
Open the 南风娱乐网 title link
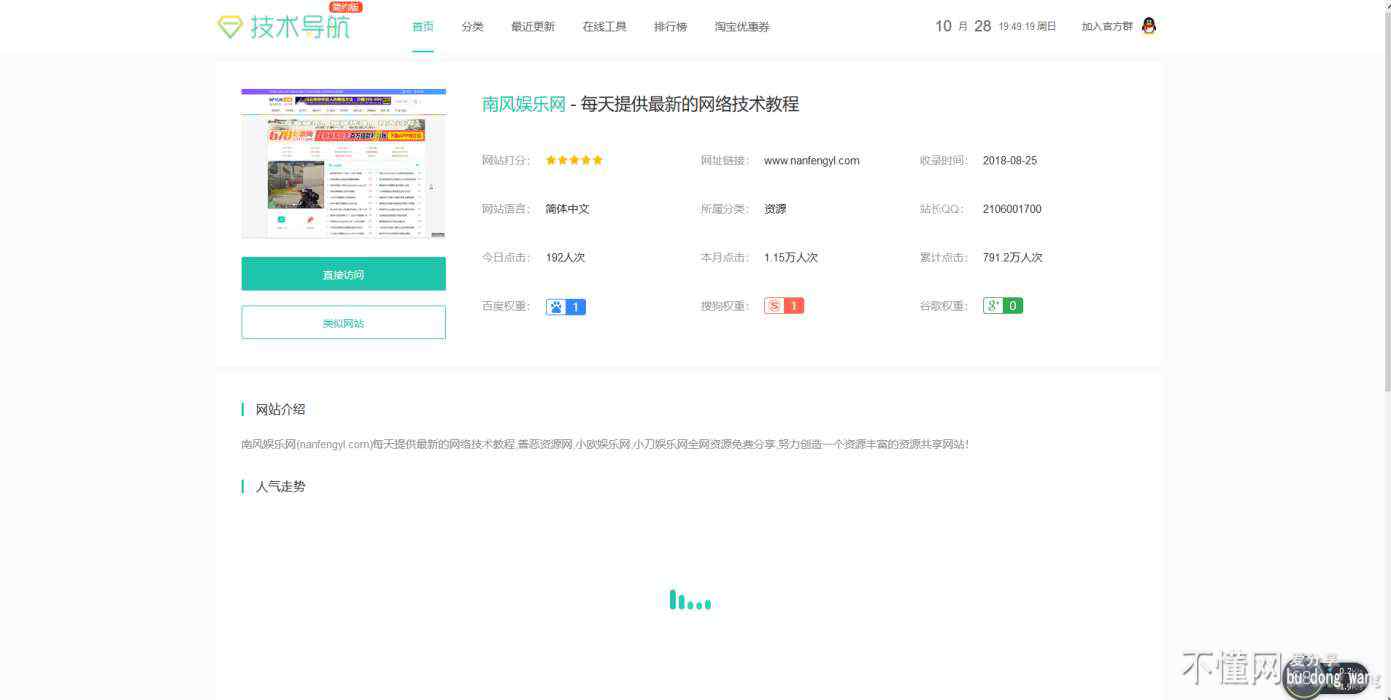(x=524, y=104)
